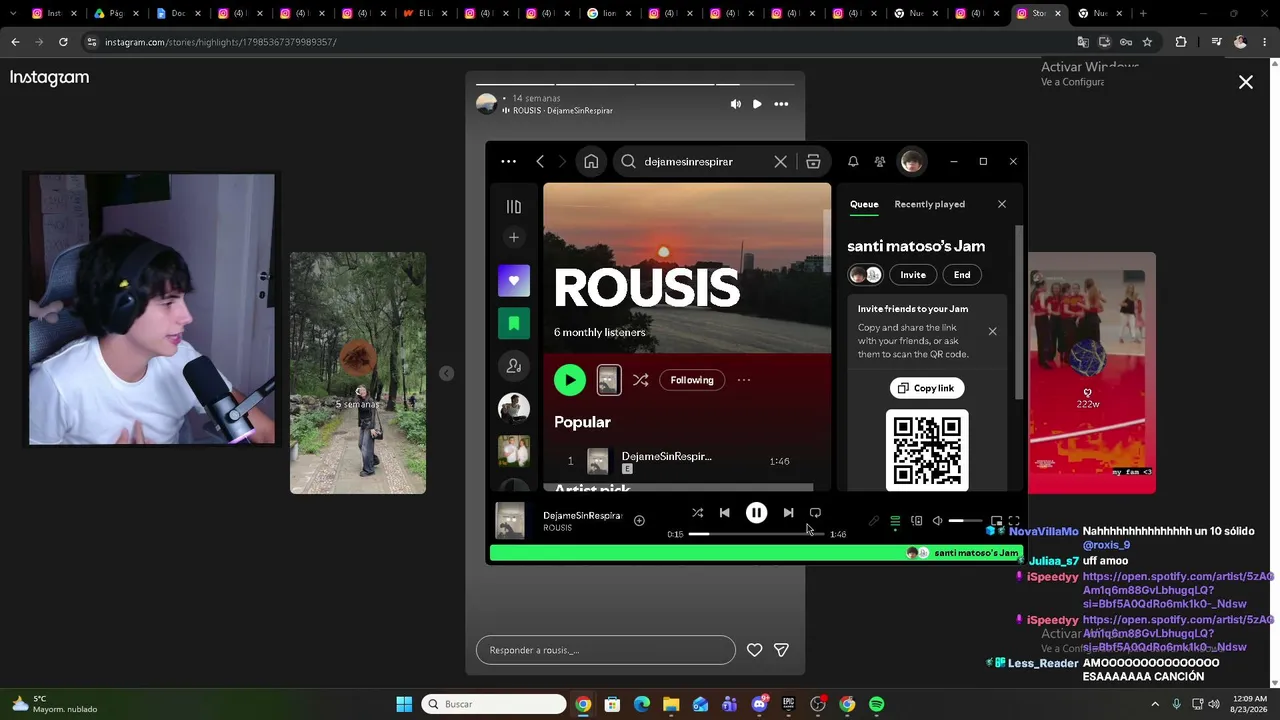Play ROUSIS with the green play button

(x=570, y=380)
